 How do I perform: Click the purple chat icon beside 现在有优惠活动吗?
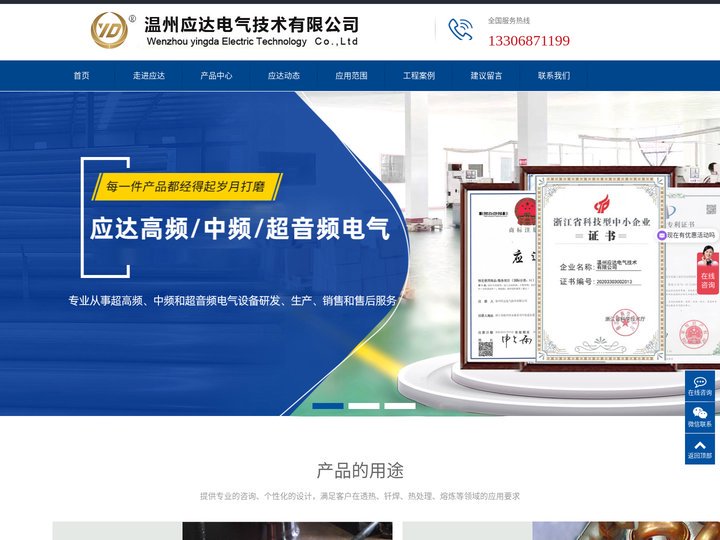point(662,235)
